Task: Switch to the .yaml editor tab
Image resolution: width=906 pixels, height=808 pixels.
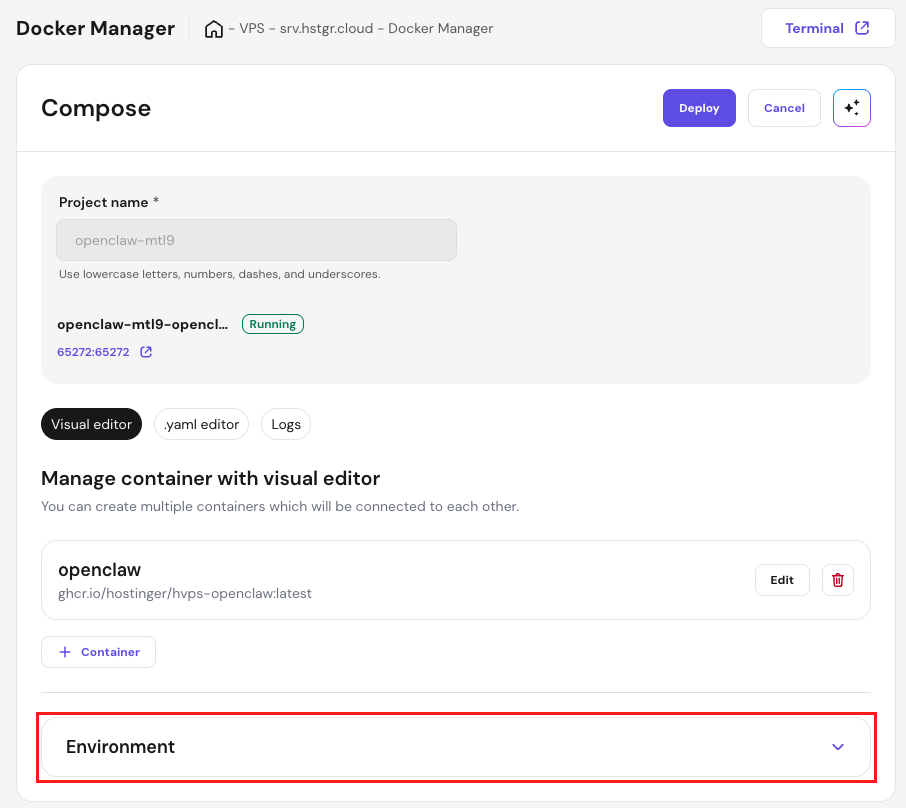Action: click(201, 424)
